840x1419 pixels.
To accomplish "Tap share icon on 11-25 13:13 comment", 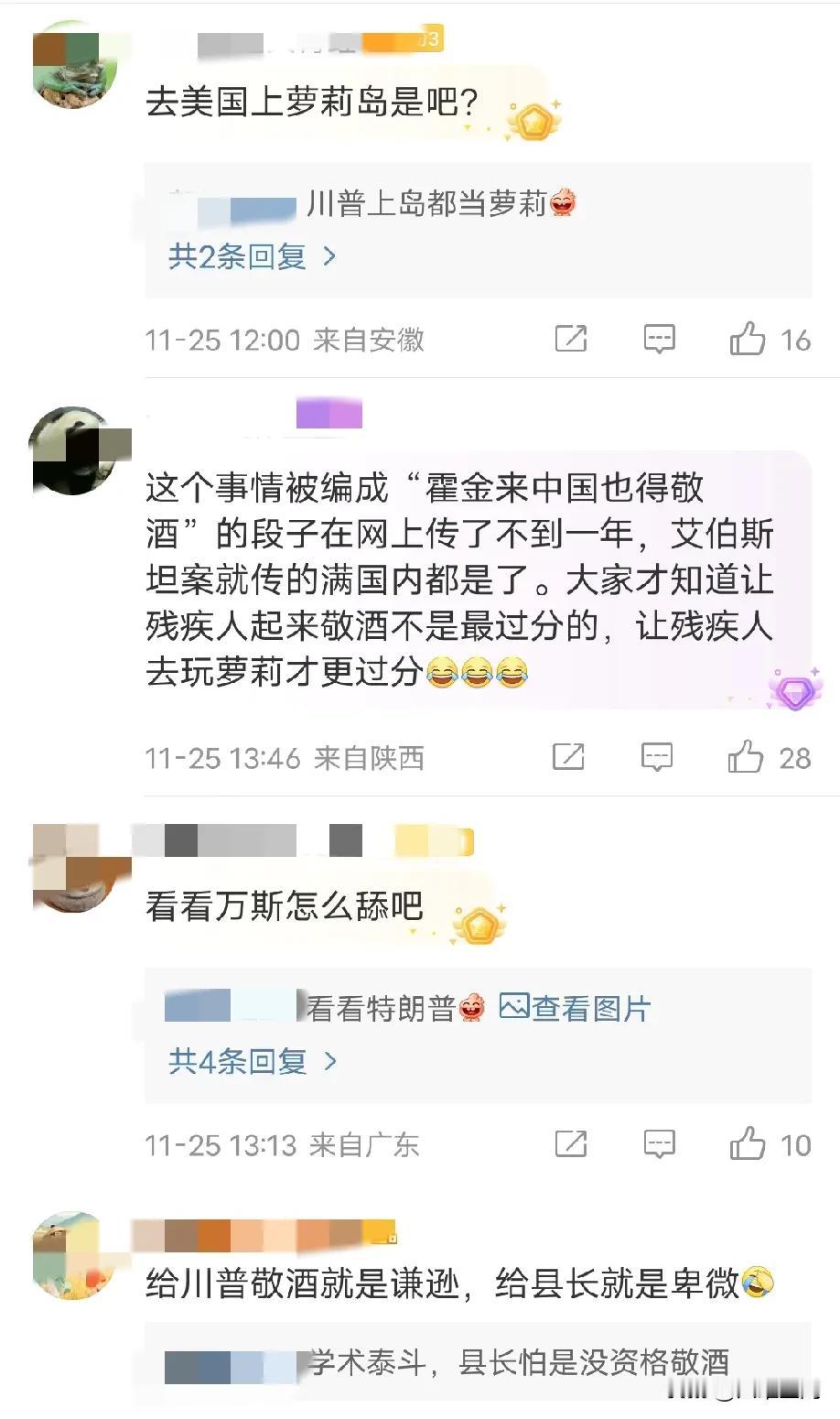I will [x=571, y=1143].
